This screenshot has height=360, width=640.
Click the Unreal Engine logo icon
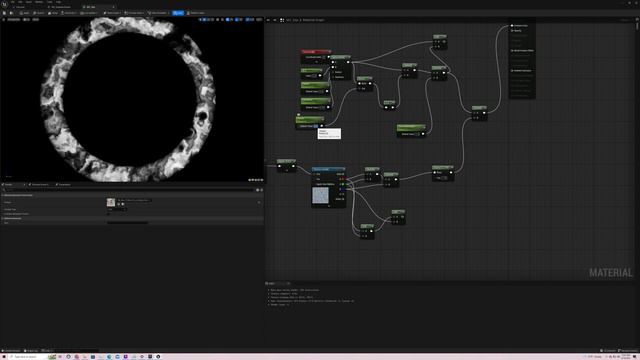tap(4, 4)
